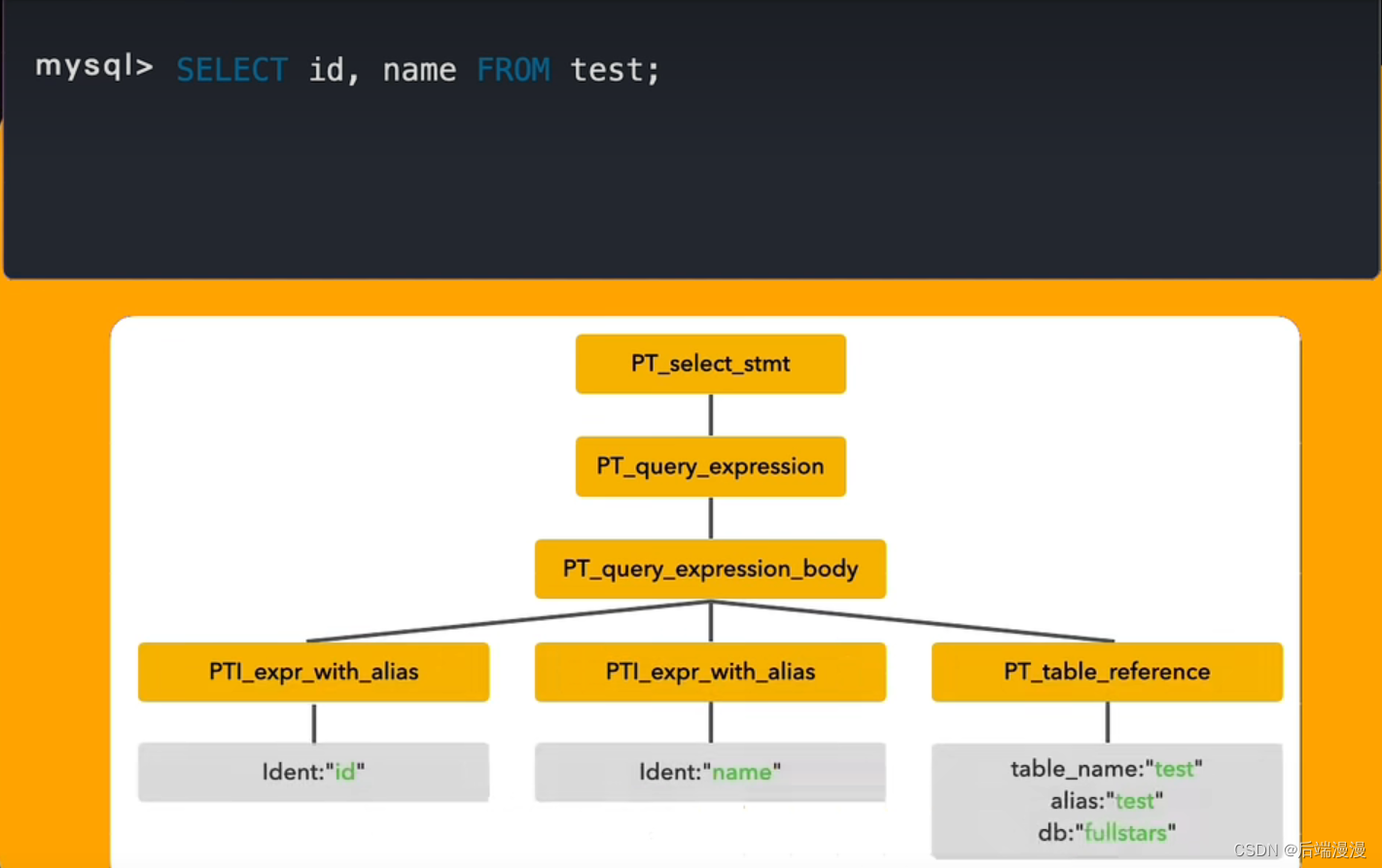Click the mysql> prompt text

(x=94, y=66)
